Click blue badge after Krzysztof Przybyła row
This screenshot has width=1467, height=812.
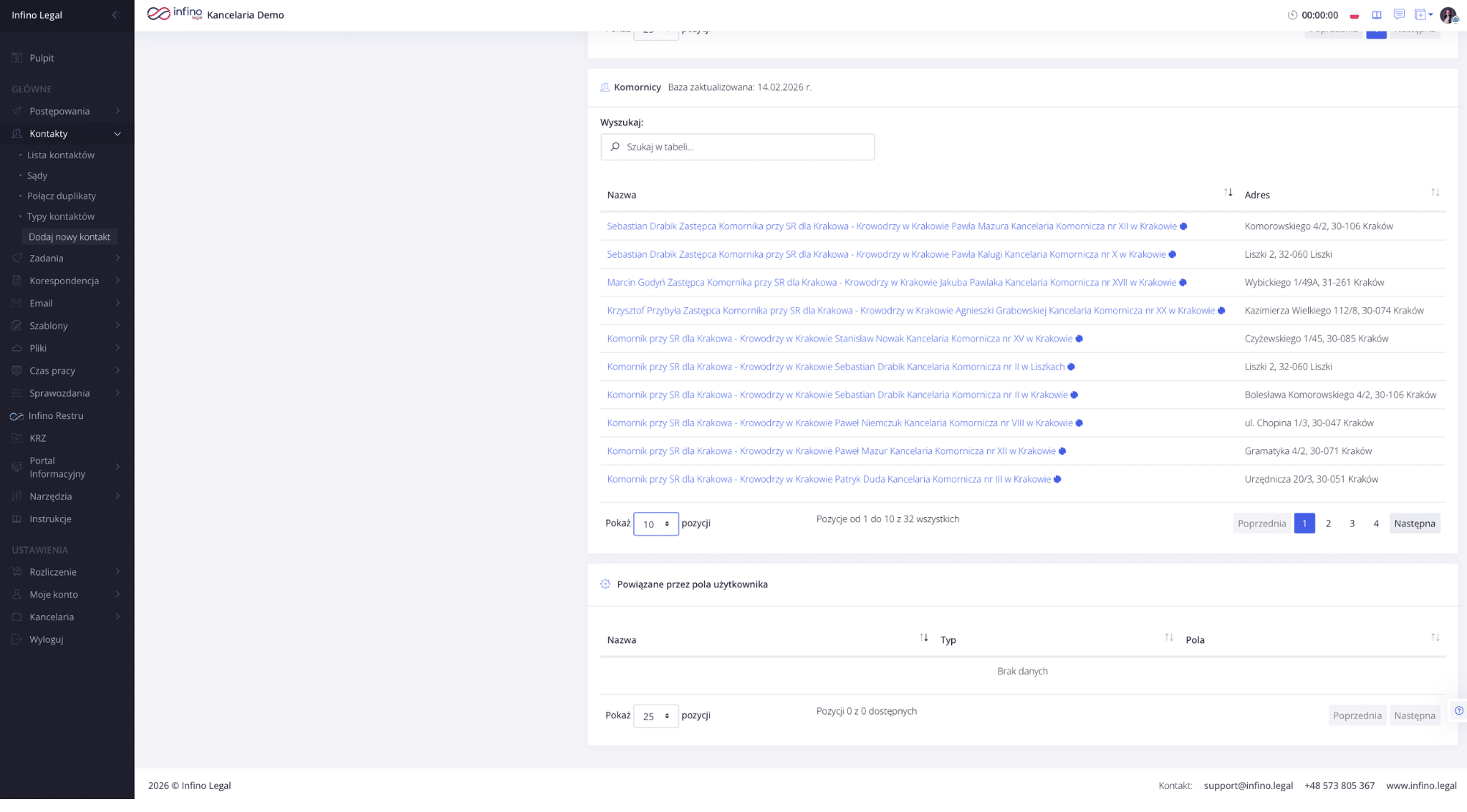[1221, 311]
